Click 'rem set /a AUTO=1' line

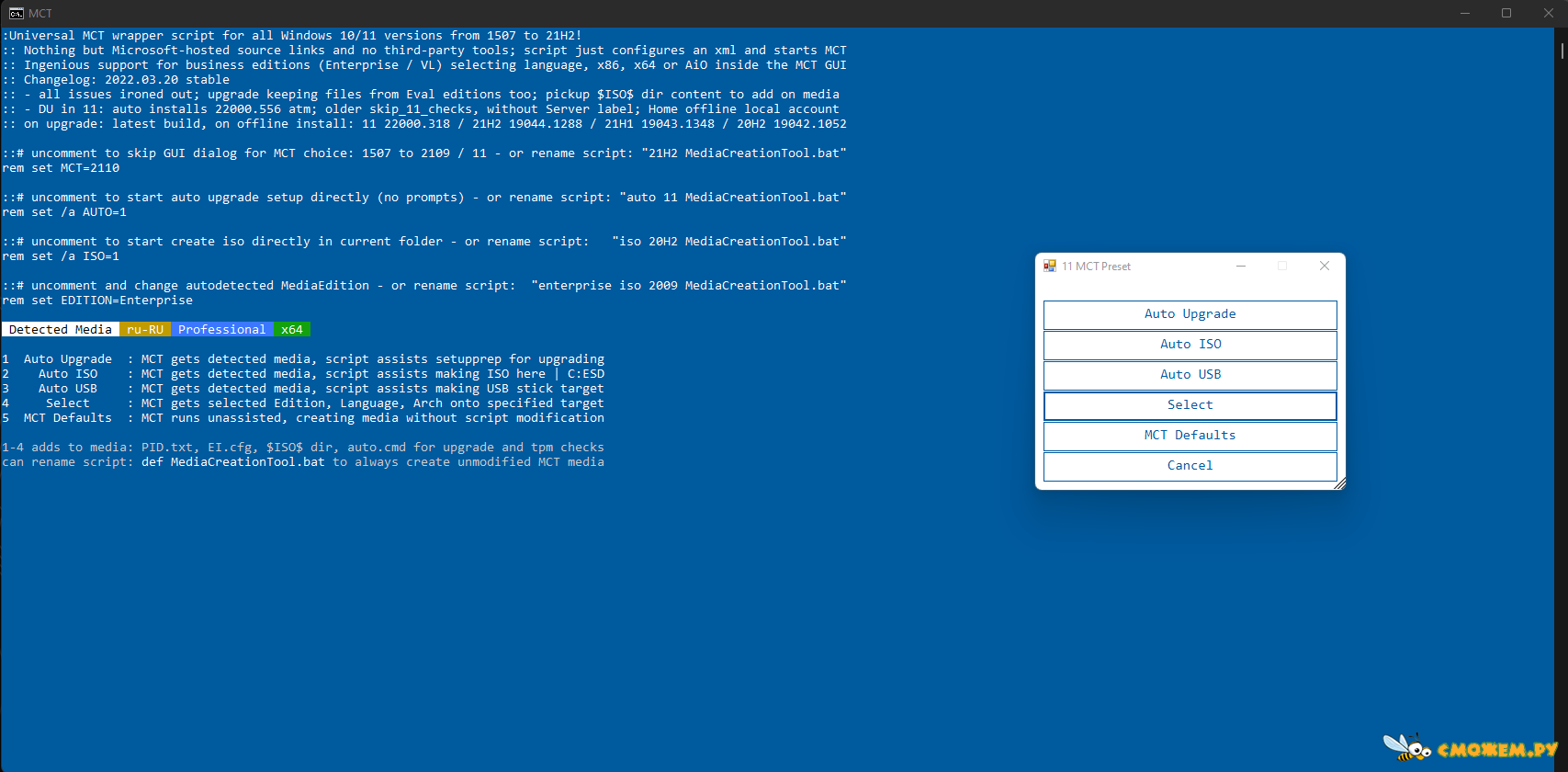coord(64,212)
